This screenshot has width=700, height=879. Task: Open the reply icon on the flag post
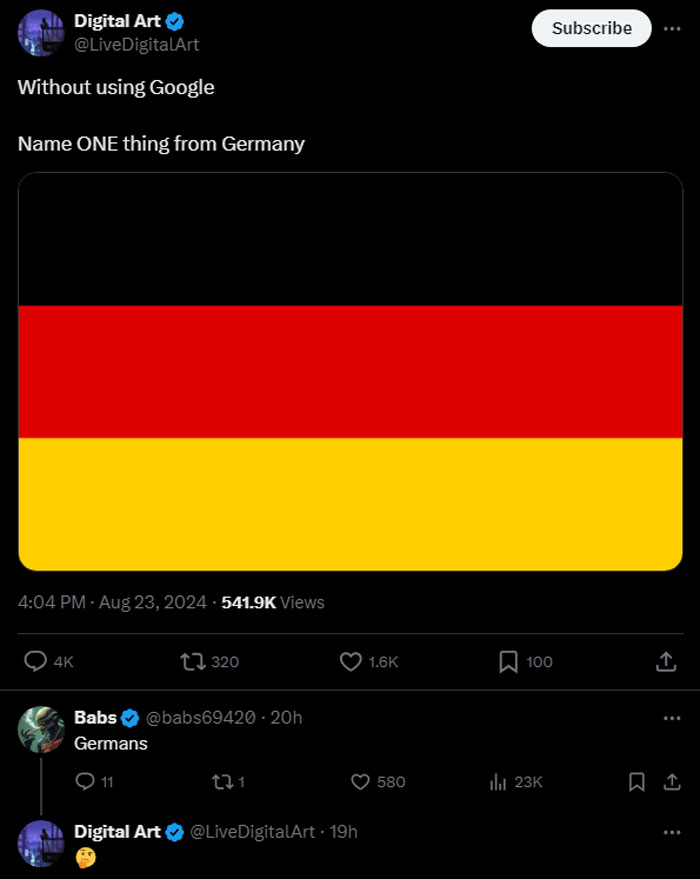[37, 662]
